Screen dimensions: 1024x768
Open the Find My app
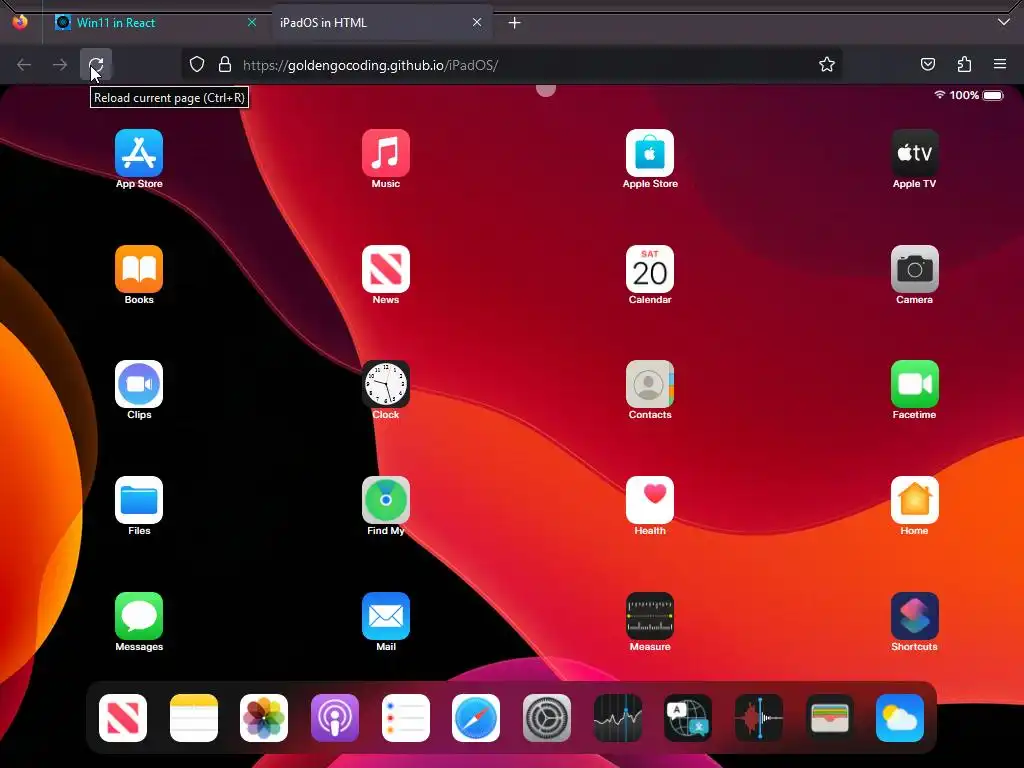coord(385,500)
